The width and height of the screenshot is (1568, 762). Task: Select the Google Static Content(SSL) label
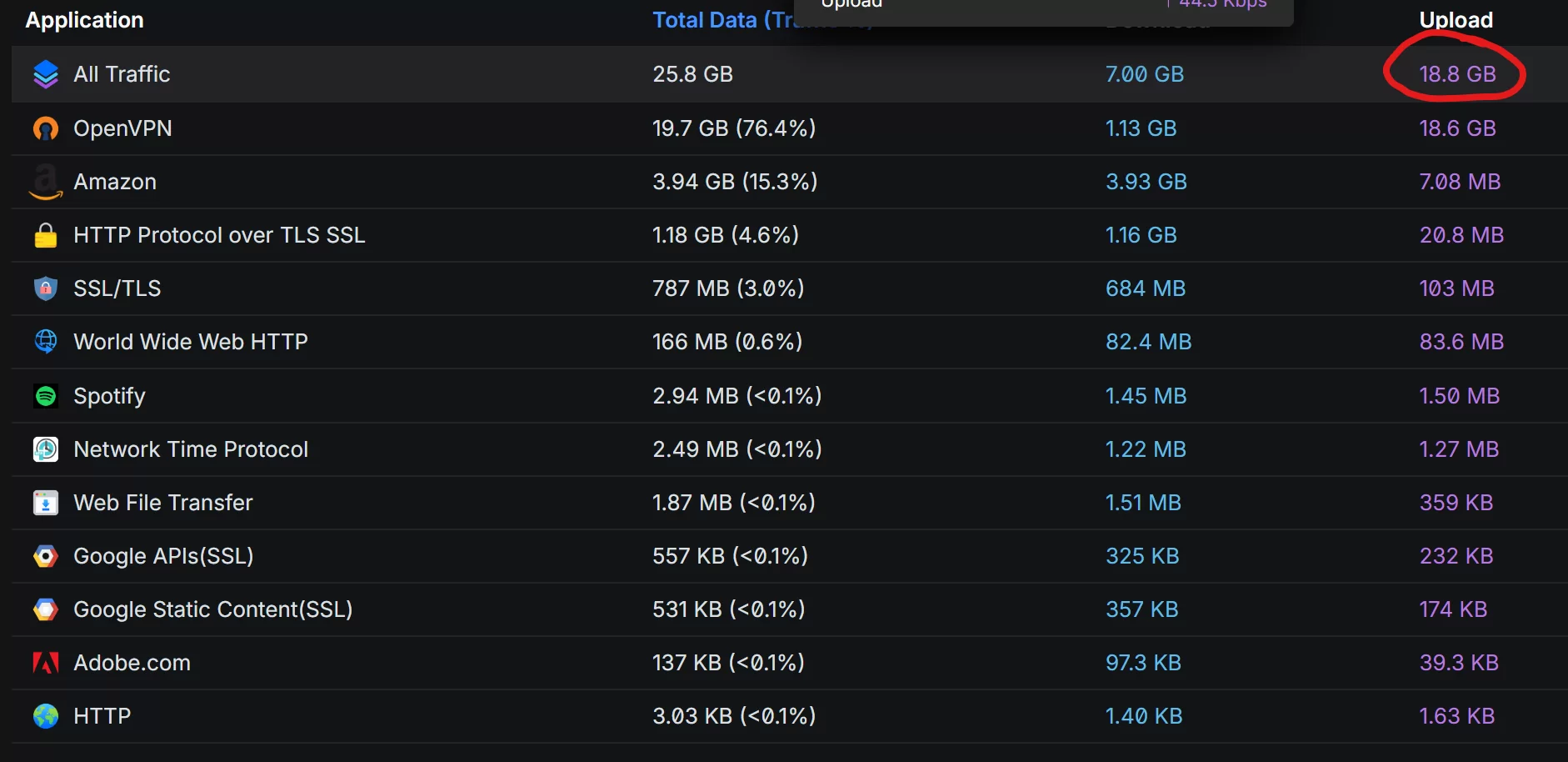click(x=213, y=609)
